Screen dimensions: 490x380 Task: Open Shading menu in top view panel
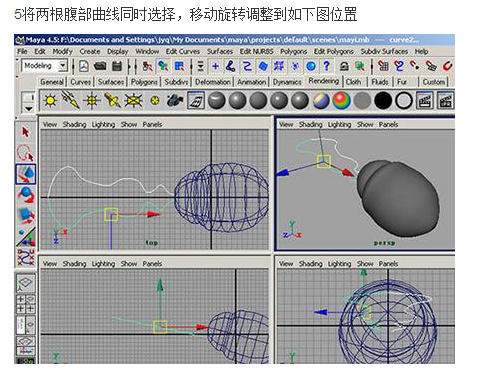coord(74,124)
